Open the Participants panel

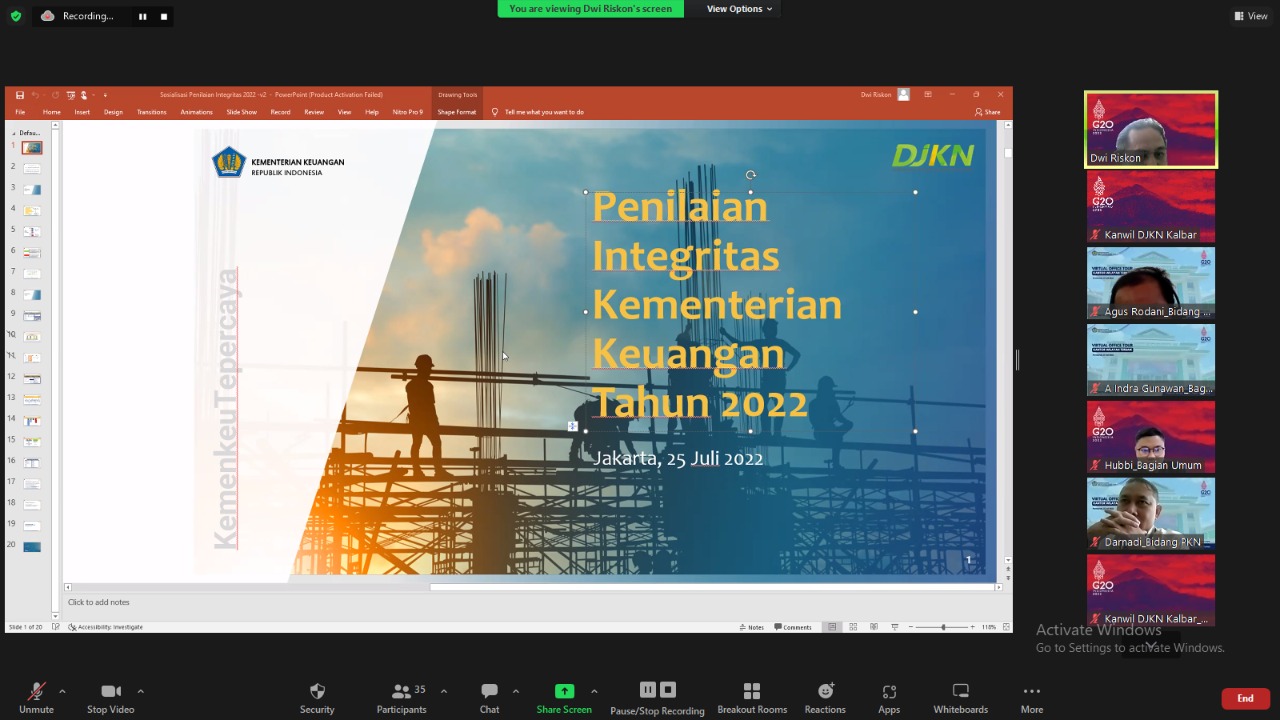pos(401,698)
